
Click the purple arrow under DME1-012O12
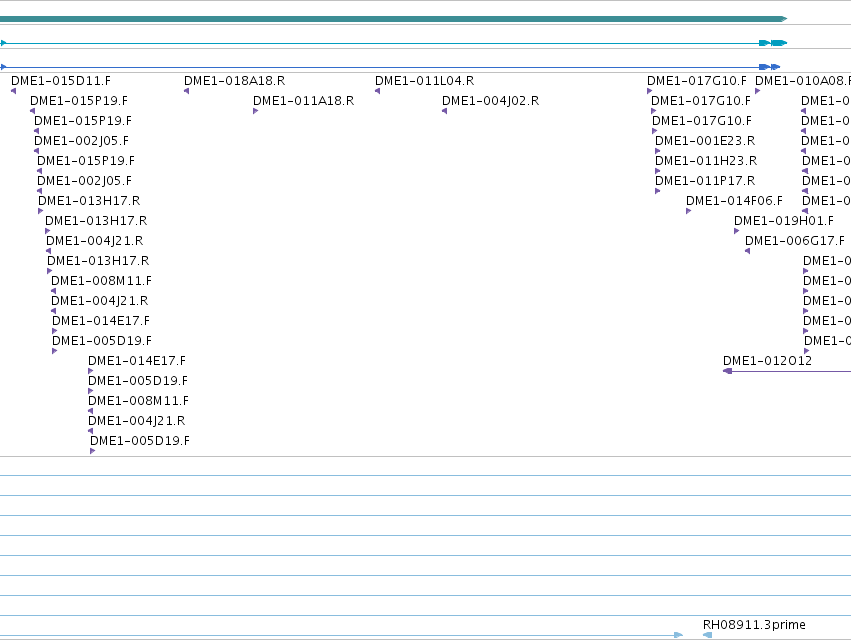click(x=728, y=371)
